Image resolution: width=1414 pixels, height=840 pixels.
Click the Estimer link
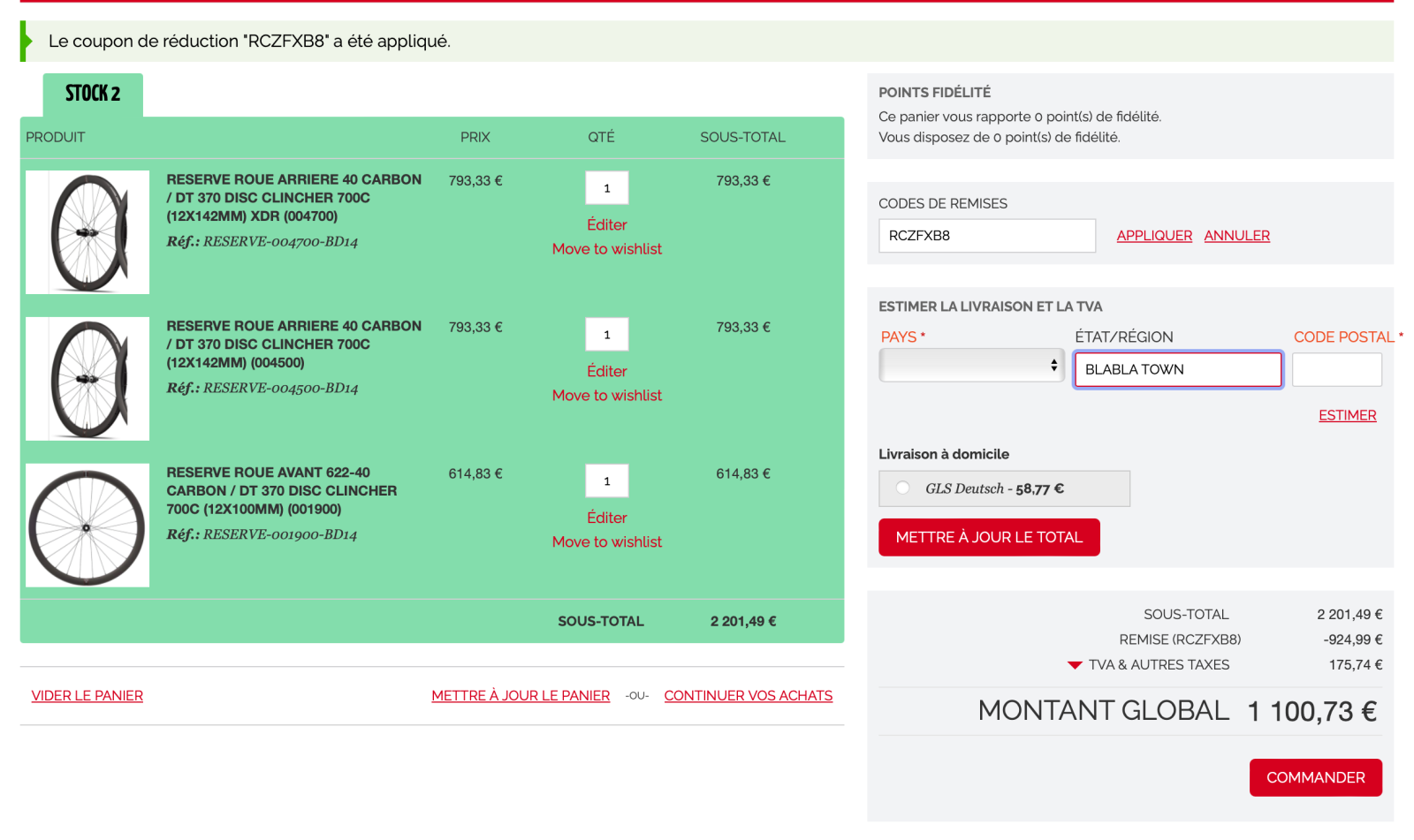(x=1347, y=415)
